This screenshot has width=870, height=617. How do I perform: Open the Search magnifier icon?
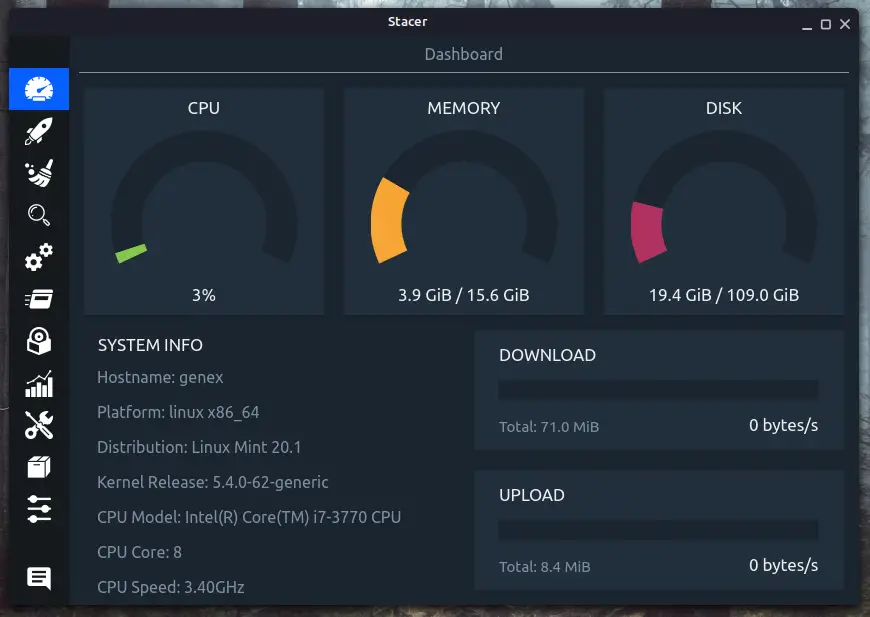point(39,215)
